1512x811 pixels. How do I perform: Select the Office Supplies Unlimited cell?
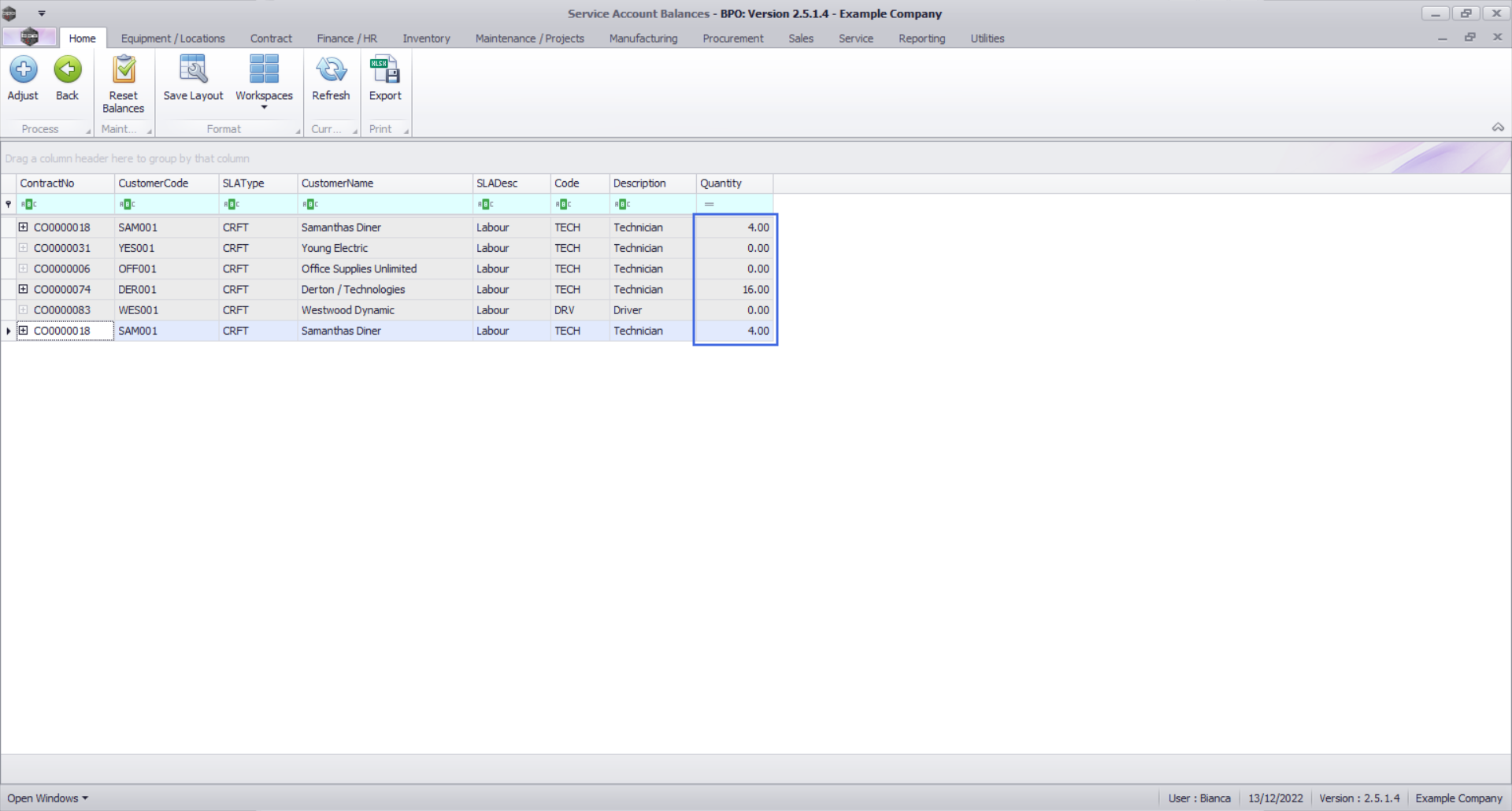pyautogui.click(x=385, y=268)
